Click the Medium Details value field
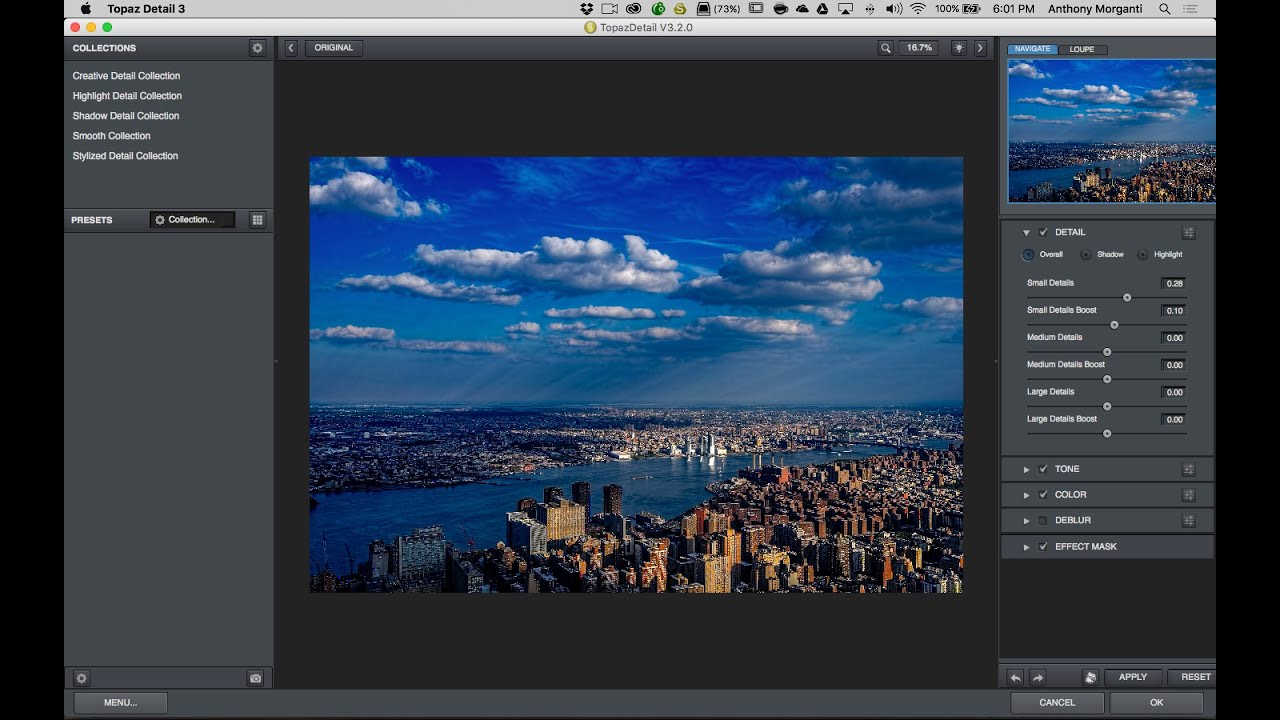Screen dimensions: 1280x720 (x=1173, y=338)
